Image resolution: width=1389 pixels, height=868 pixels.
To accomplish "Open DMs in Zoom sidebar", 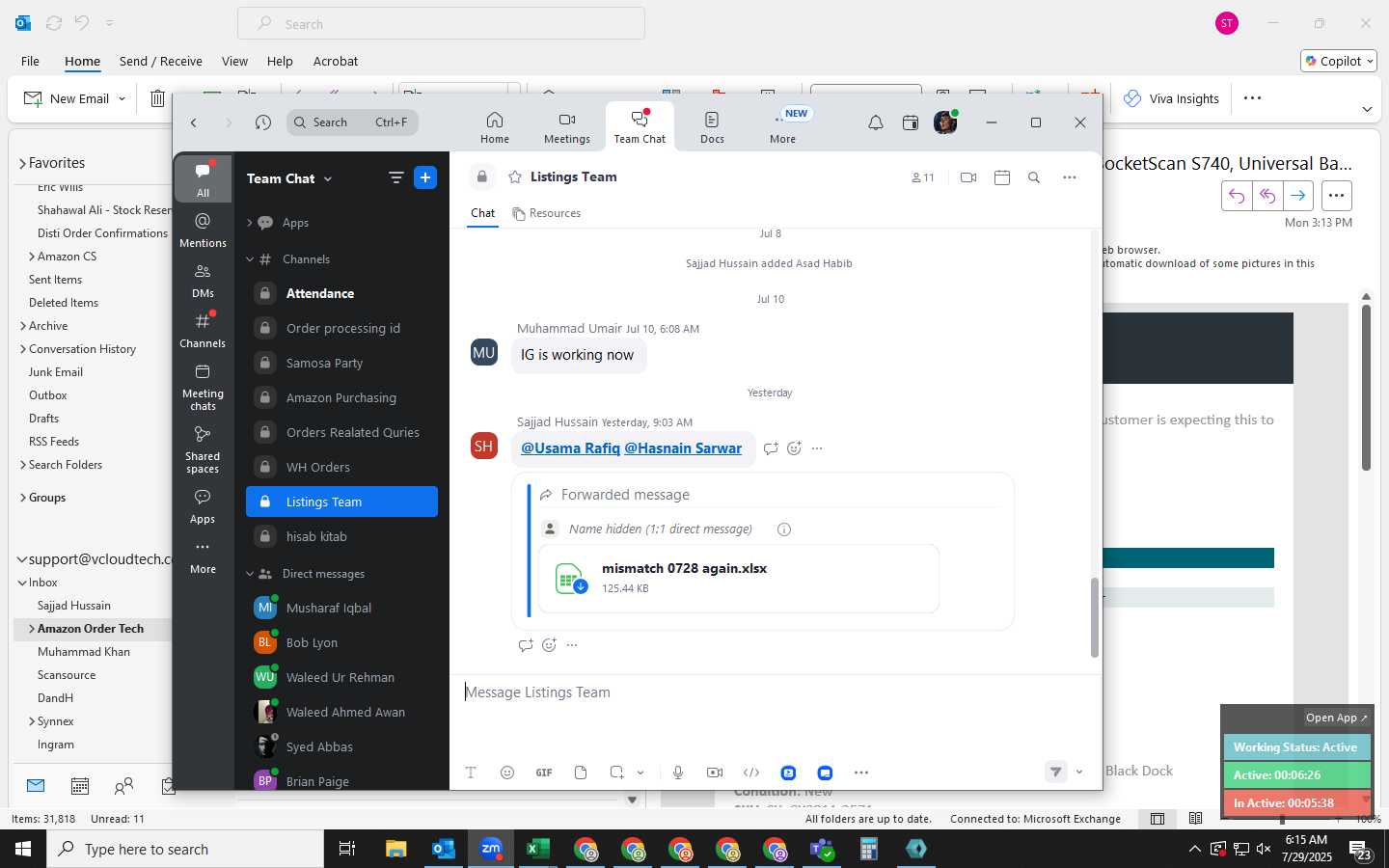I will tap(203, 281).
